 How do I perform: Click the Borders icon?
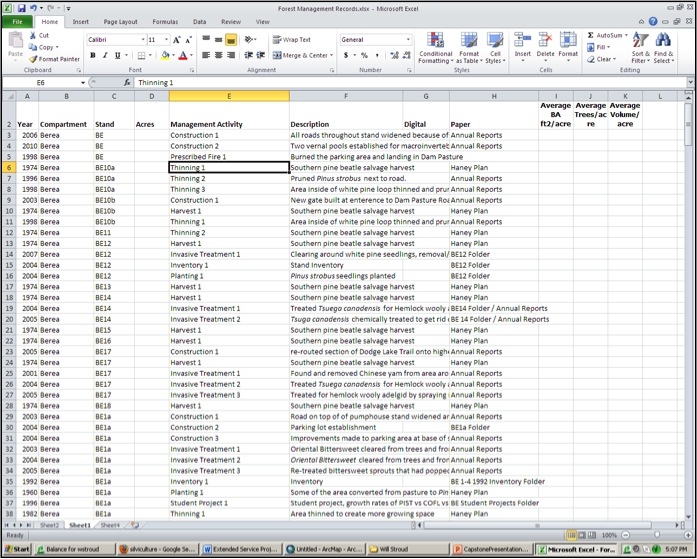tap(141, 56)
